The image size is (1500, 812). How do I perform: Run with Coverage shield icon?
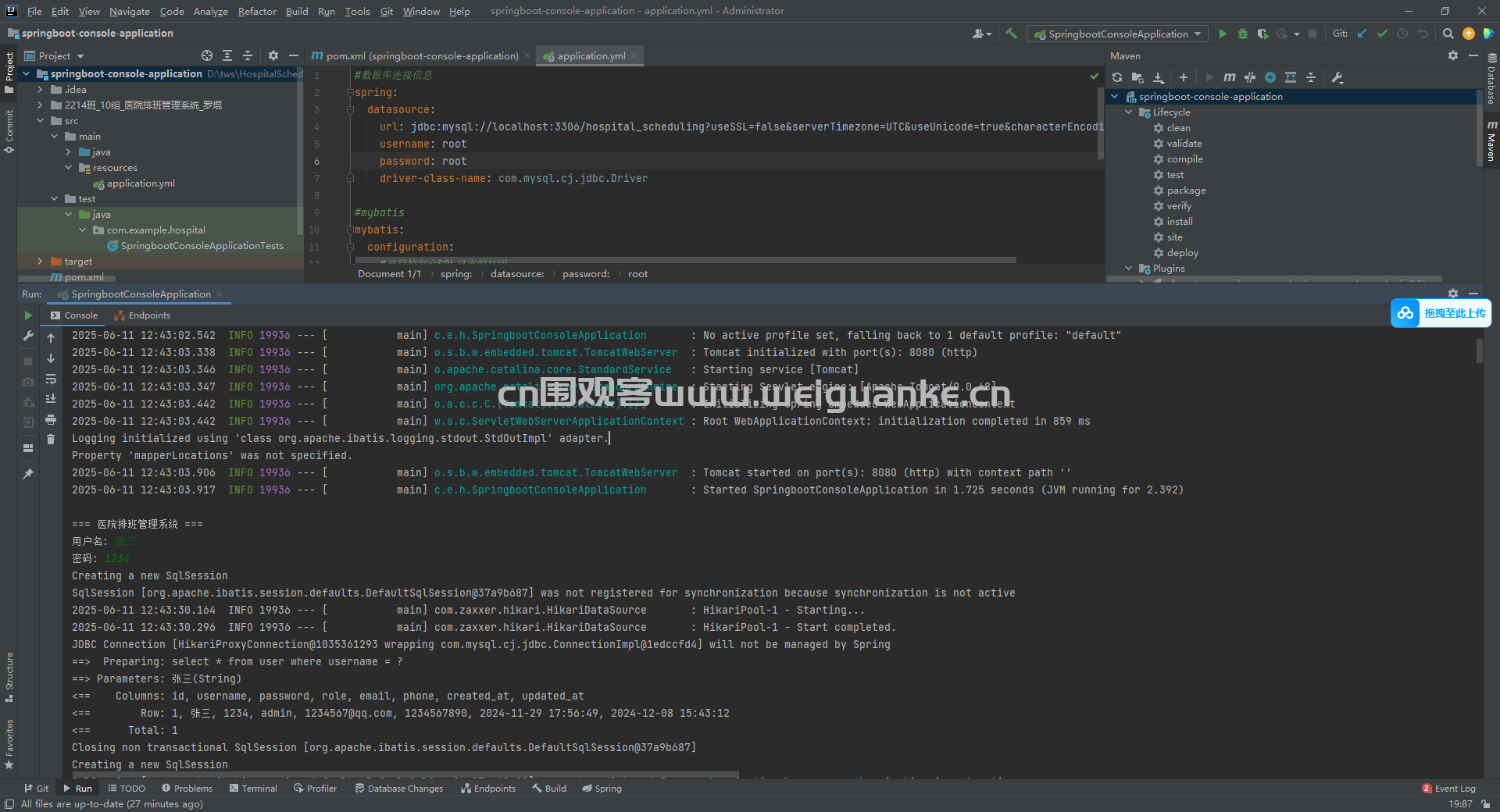click(1262, 34)
